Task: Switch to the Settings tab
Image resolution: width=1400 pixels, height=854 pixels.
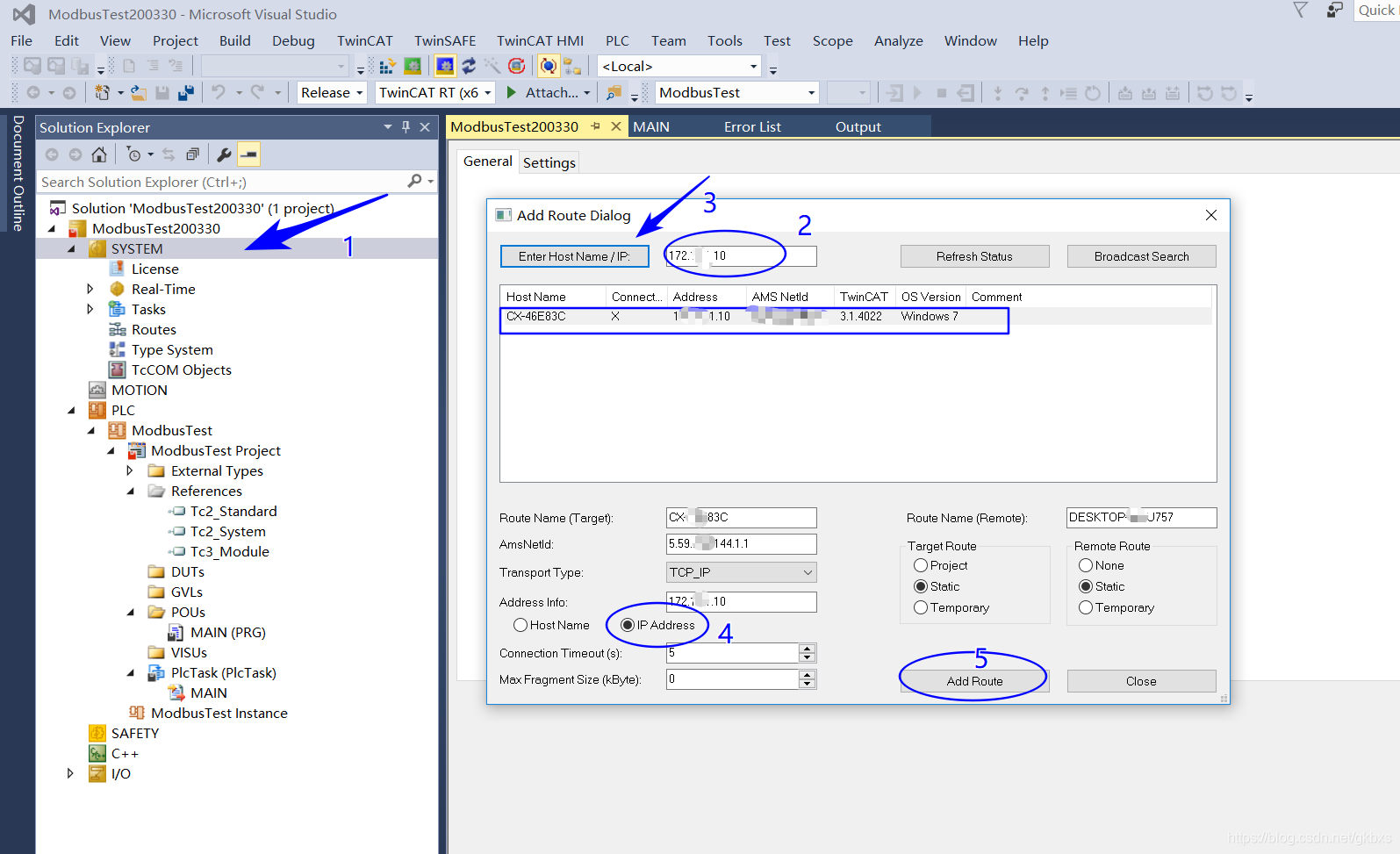Action: (549, 162)
